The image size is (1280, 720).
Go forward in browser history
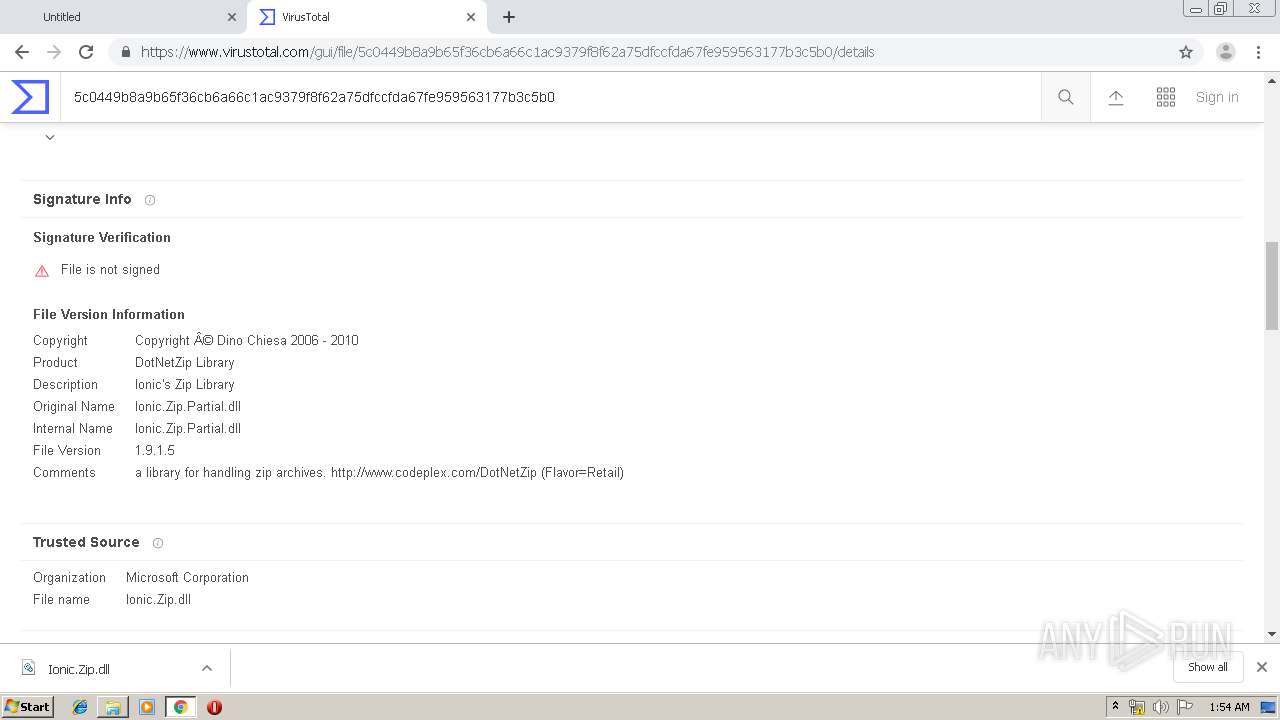click(54, 52)
